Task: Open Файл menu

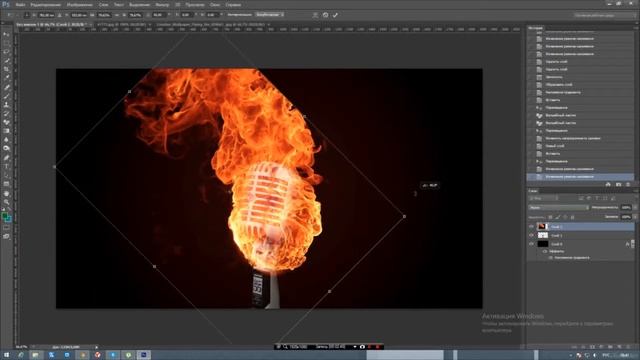Action: (x=20, y=5)
